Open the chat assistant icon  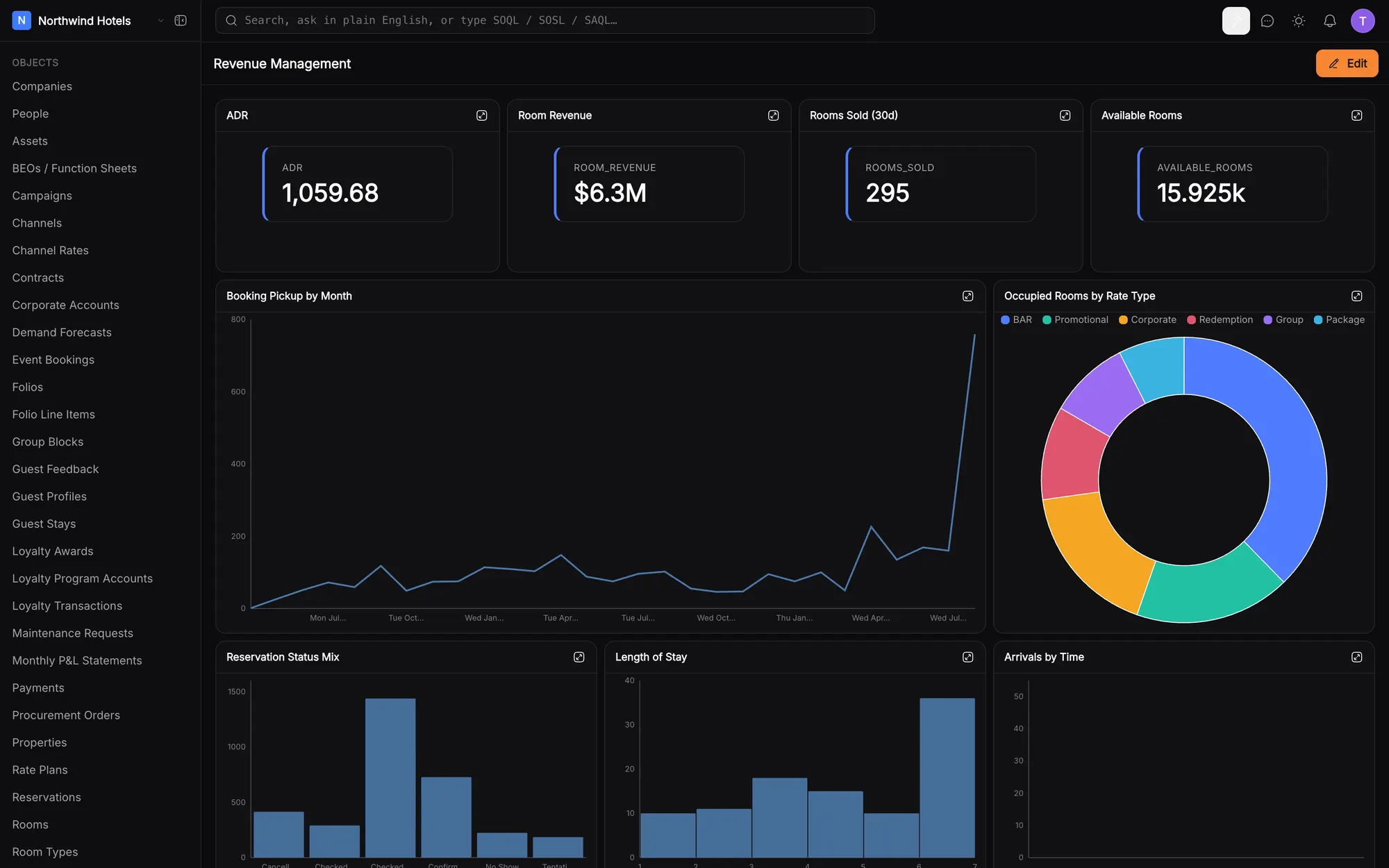pos(1267,21)
